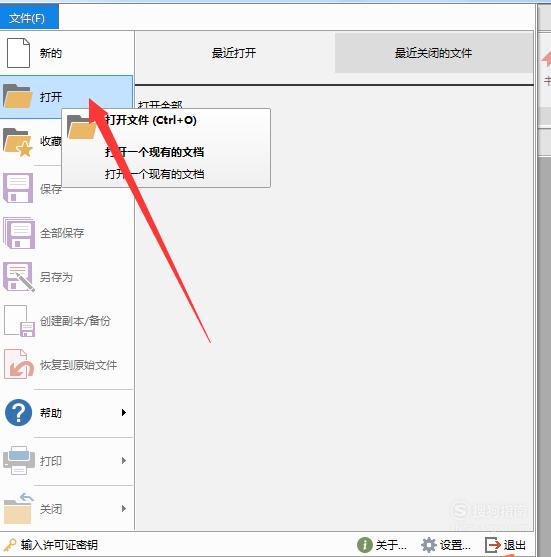This screenshot has height=557, width=551.
Task: Click the 关闭 folder icon
Action: point(18,509)
